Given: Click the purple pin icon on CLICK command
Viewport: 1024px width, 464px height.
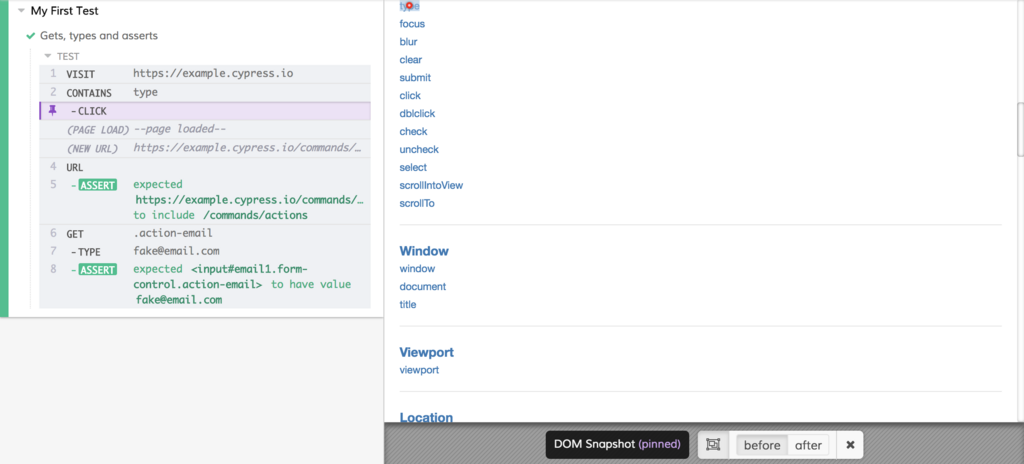Looking at the screenshot, I should pyautogui.click(x=53, y=110).
